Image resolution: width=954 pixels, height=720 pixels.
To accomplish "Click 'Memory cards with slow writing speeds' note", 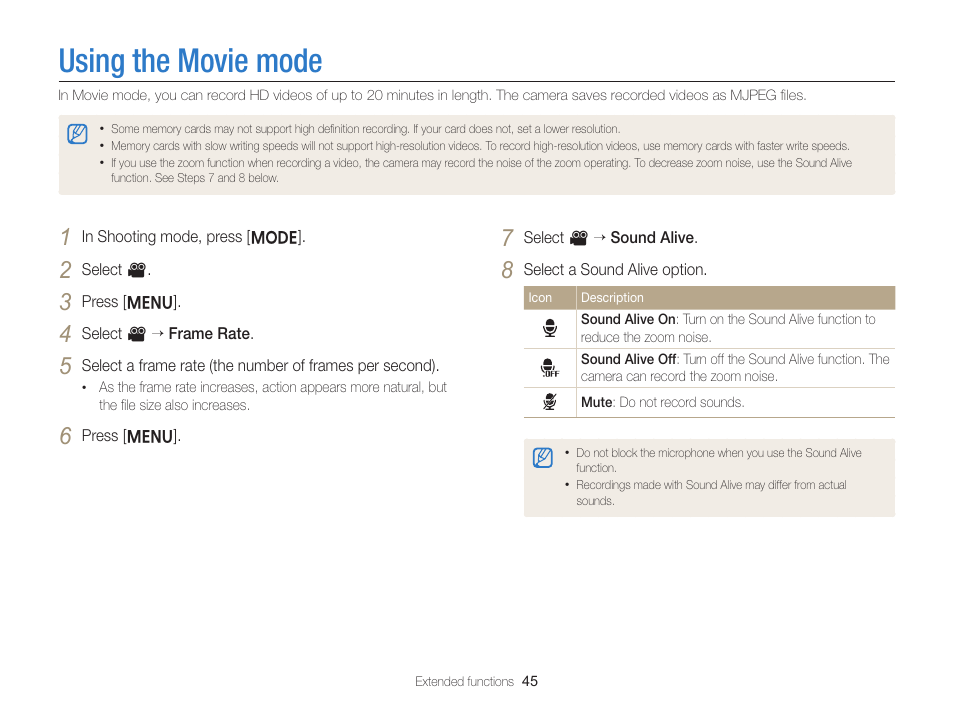I will 480,146.
